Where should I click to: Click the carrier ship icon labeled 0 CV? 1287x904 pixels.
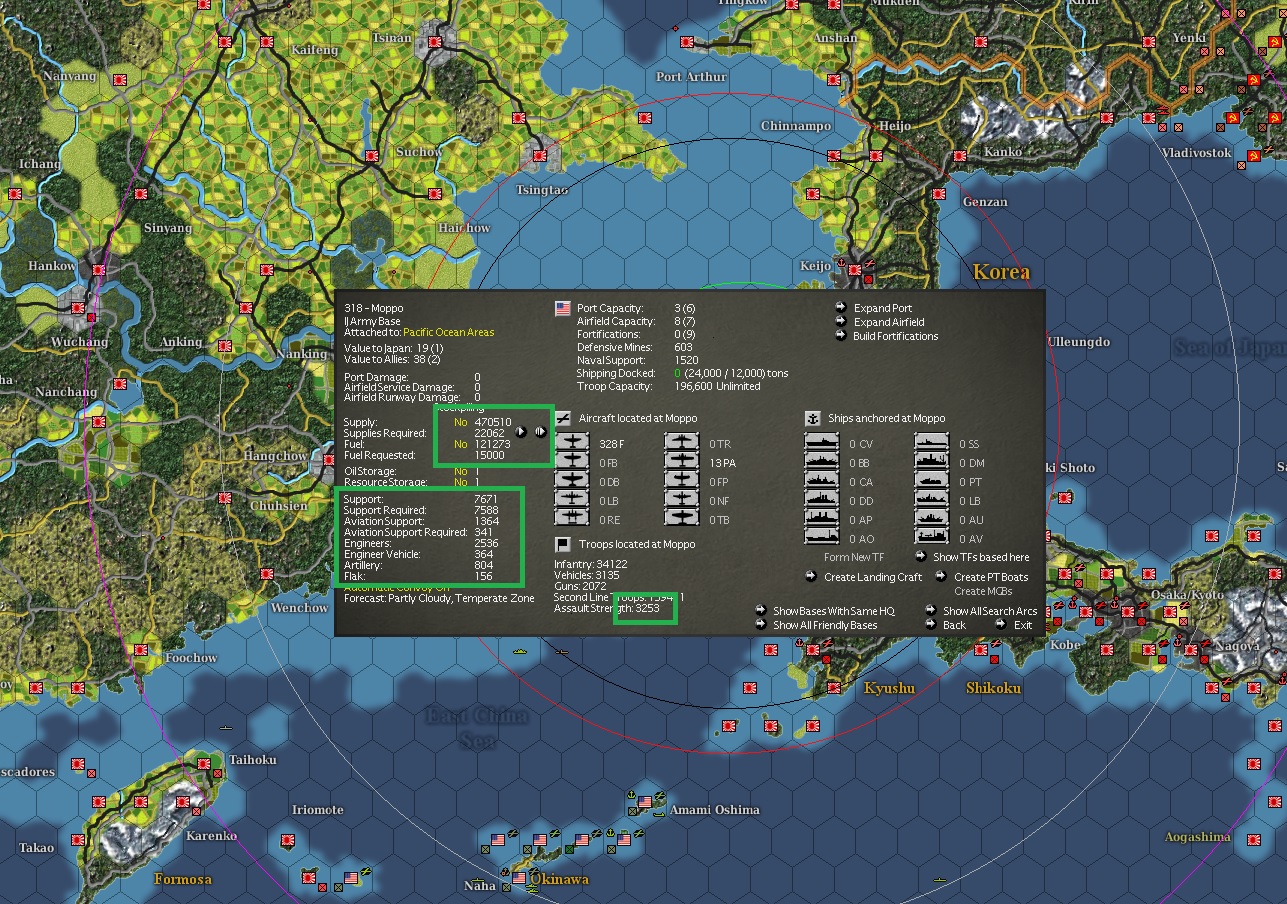tap(822, 443)
